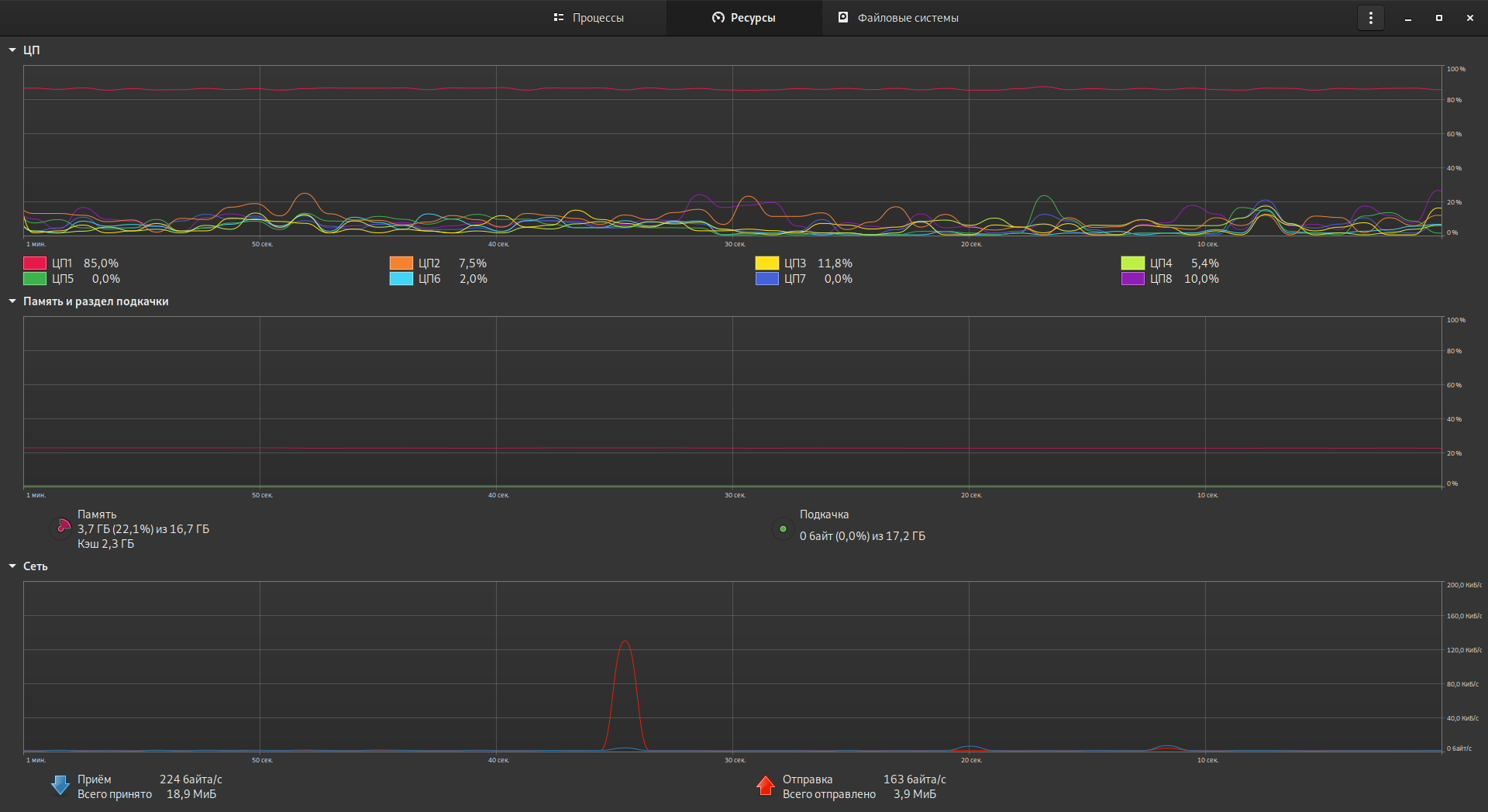
Task: Click the Отправка red upload arrow icon
Action: coord(766,786)
